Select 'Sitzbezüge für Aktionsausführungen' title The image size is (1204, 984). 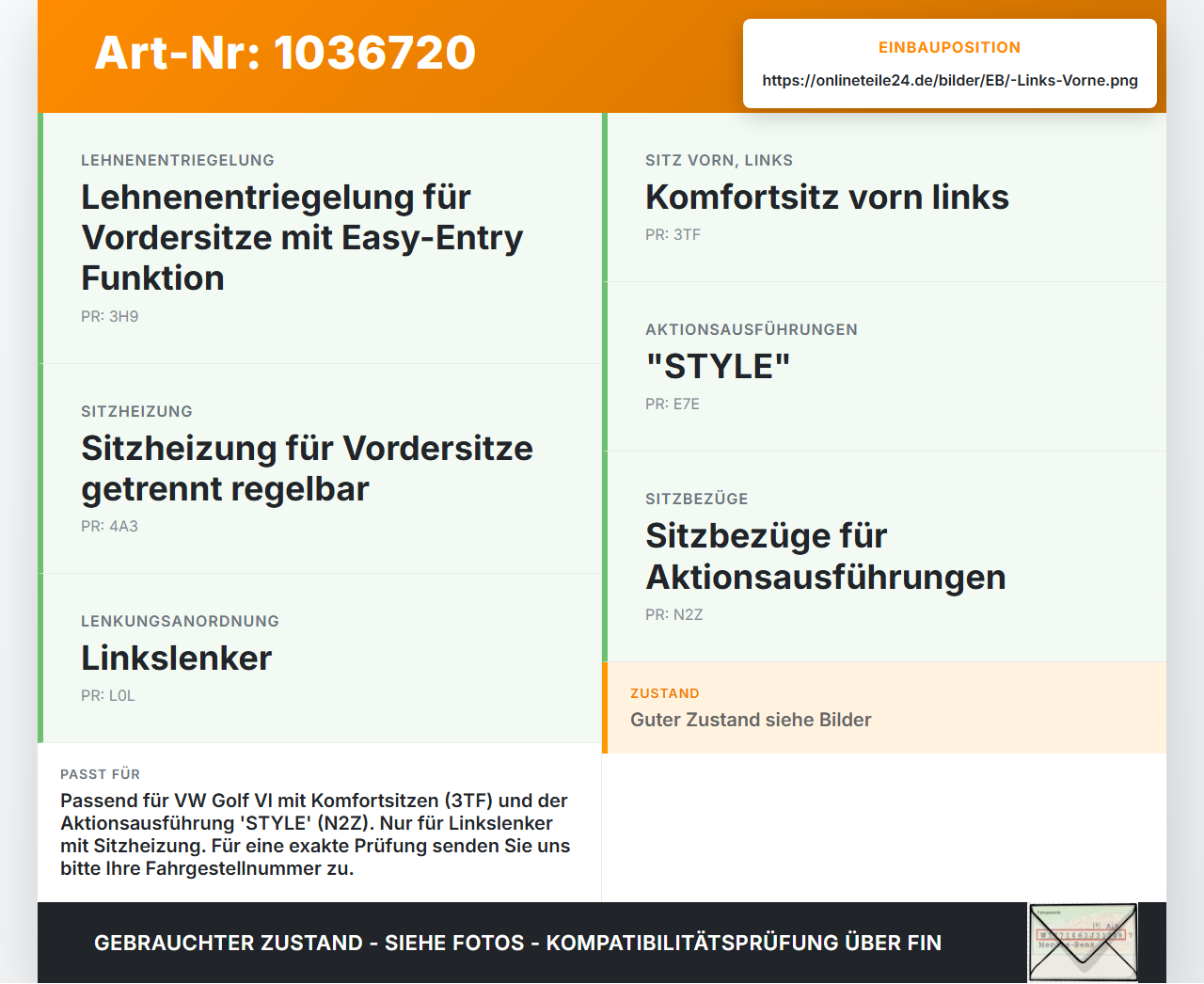pos(826,557)
